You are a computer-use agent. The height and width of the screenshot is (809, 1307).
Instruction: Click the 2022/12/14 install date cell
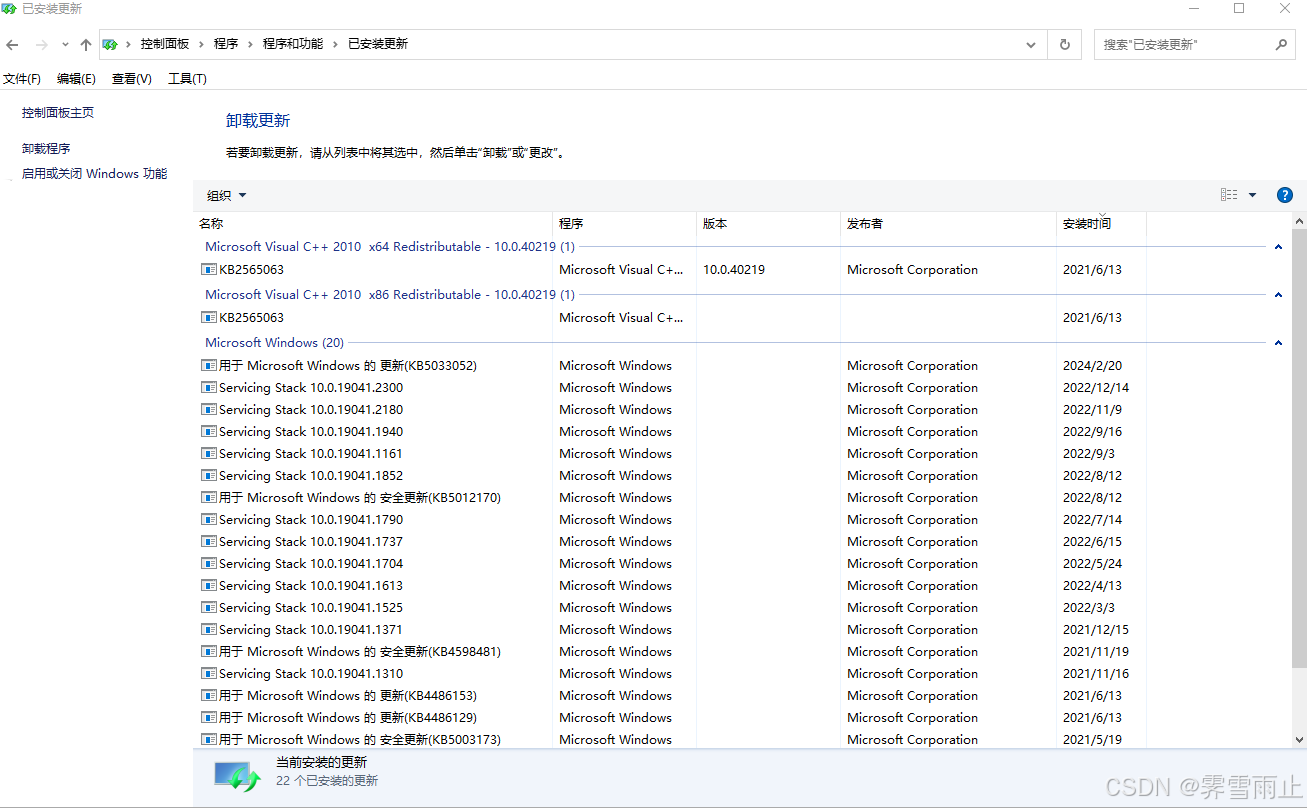(1096, 388)
